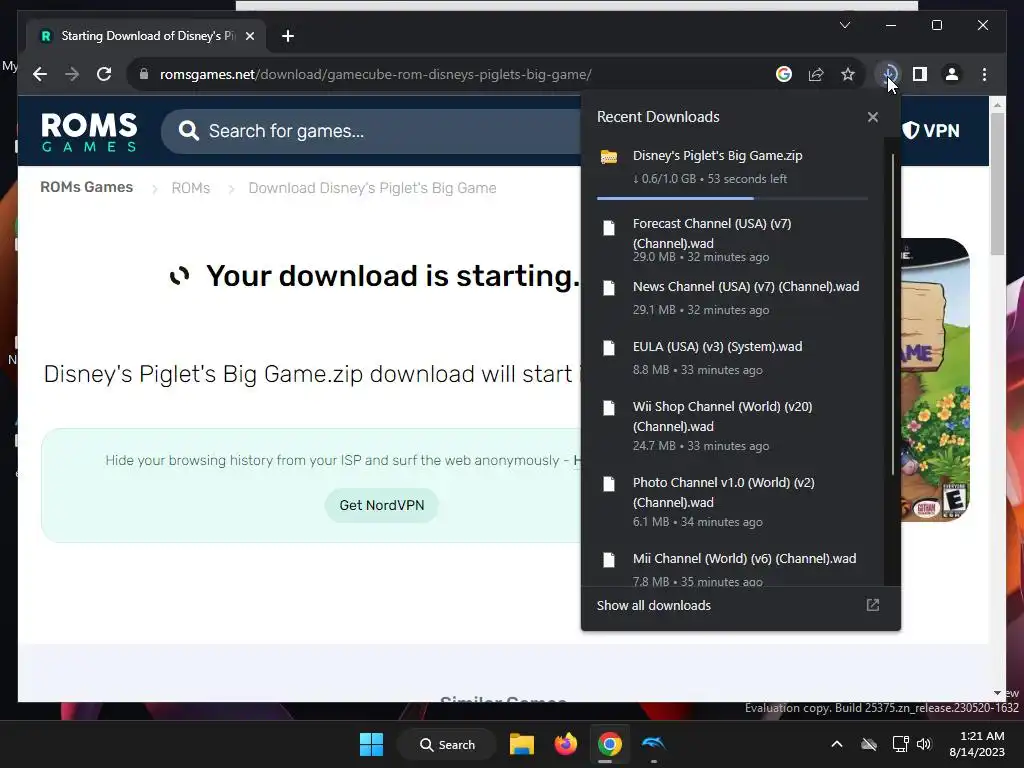Open the Chrome profile icon
This screenshot has height=768, width=1024.
(x=952, y=74)
